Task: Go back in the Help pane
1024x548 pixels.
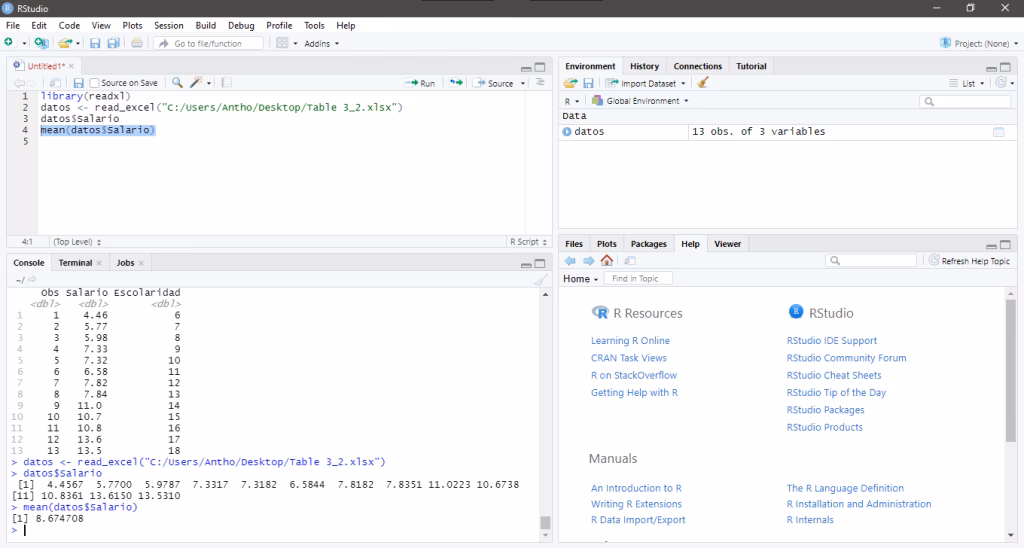Action: [570, 261]
